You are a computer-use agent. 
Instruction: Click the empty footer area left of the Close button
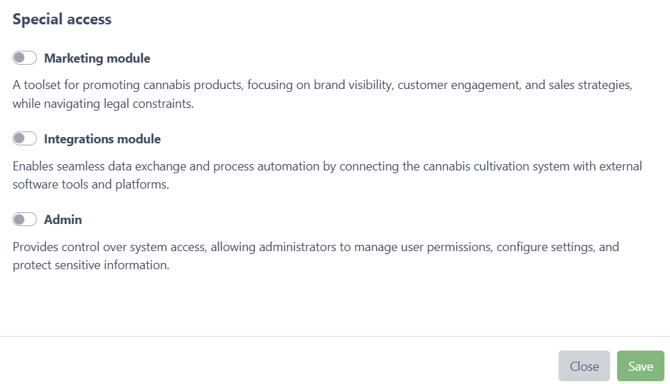[x=278, y=366]
